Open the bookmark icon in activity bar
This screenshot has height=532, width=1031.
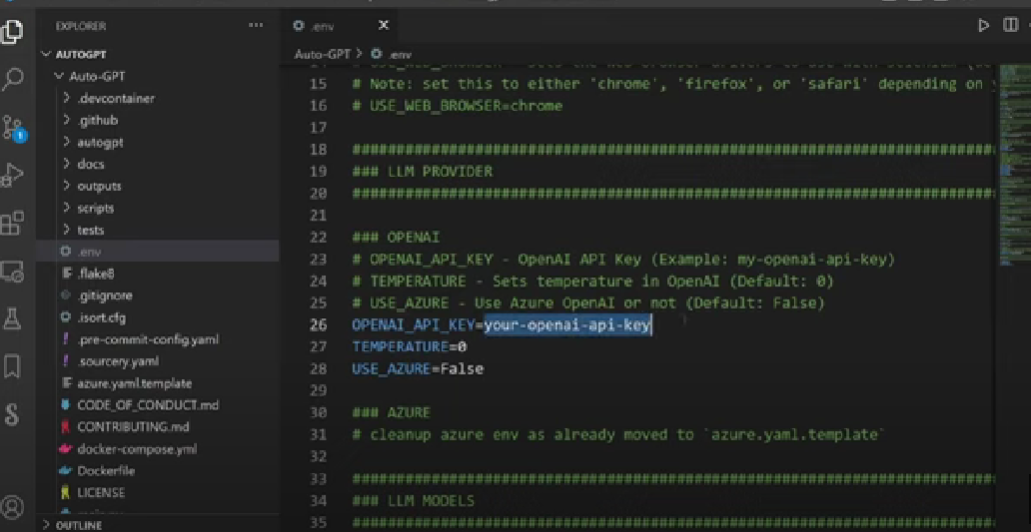(x=12, y=366)
